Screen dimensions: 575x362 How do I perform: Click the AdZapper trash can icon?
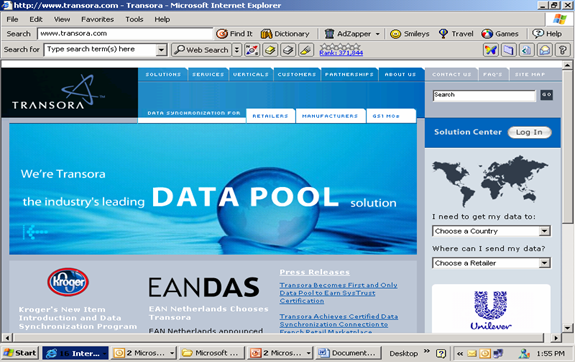pyautogui.click(x=329, y=34)
